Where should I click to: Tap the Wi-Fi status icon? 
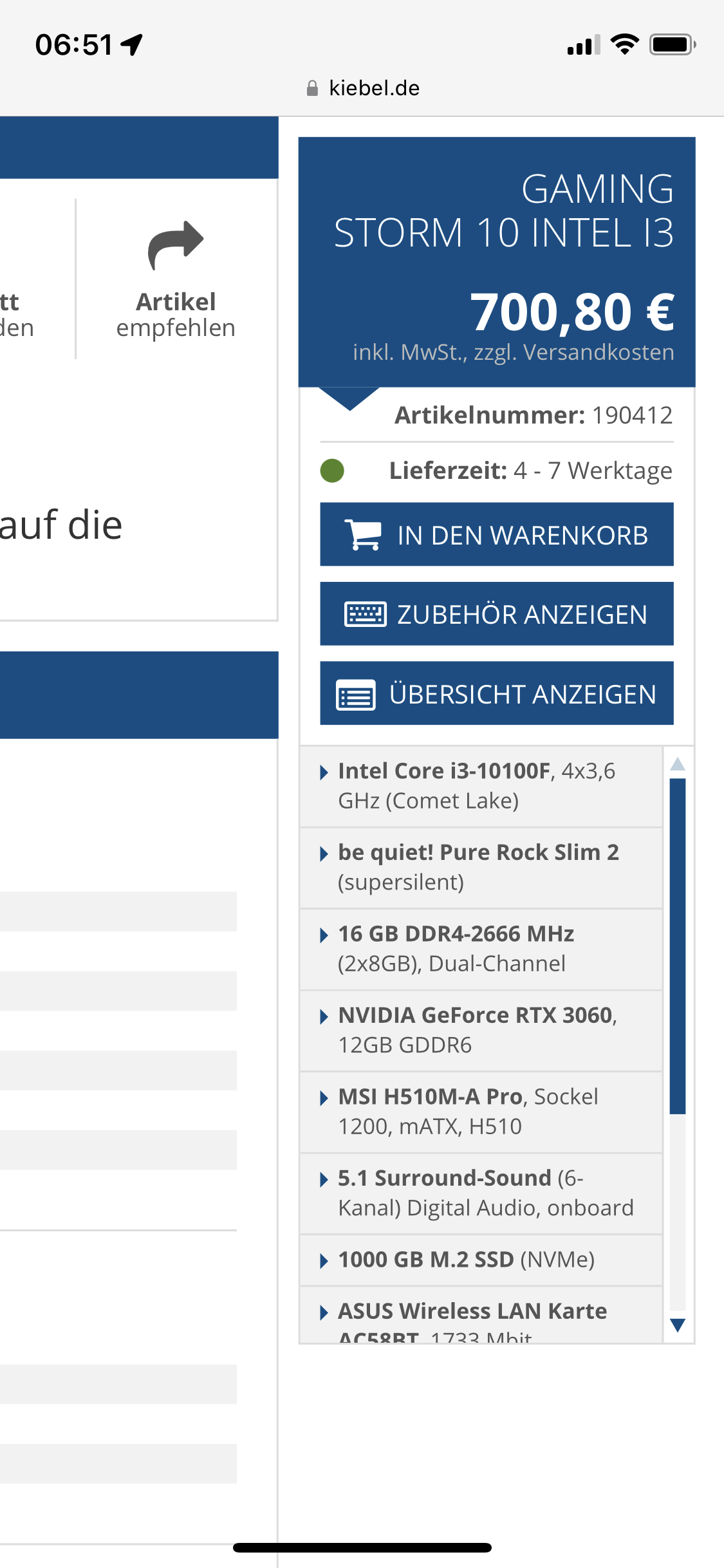[x=624, y=44]
